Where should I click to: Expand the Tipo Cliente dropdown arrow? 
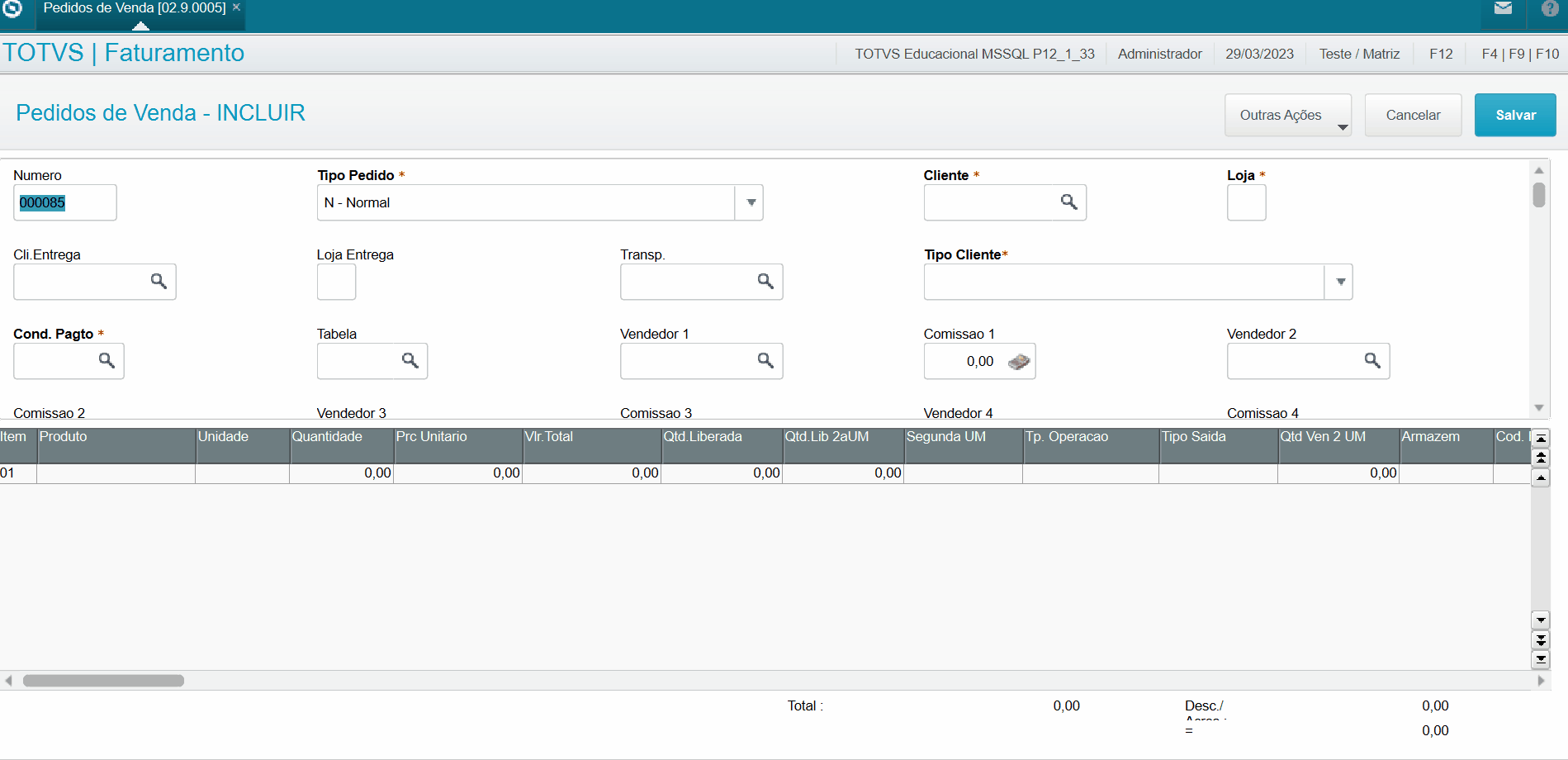pyautogui.click(x=1340, y=282)
